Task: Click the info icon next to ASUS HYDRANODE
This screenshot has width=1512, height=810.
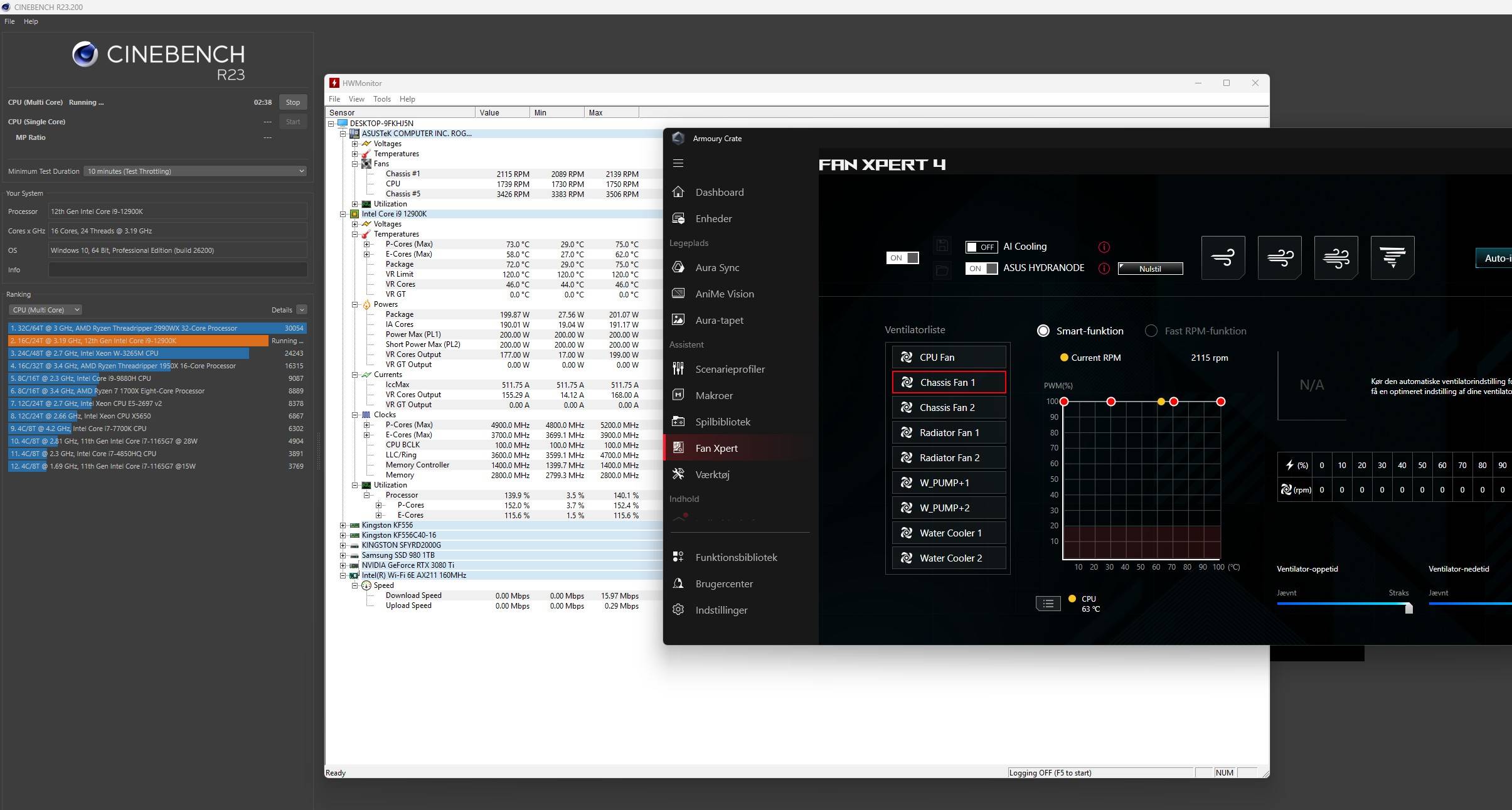Action: coord(1104,269)
